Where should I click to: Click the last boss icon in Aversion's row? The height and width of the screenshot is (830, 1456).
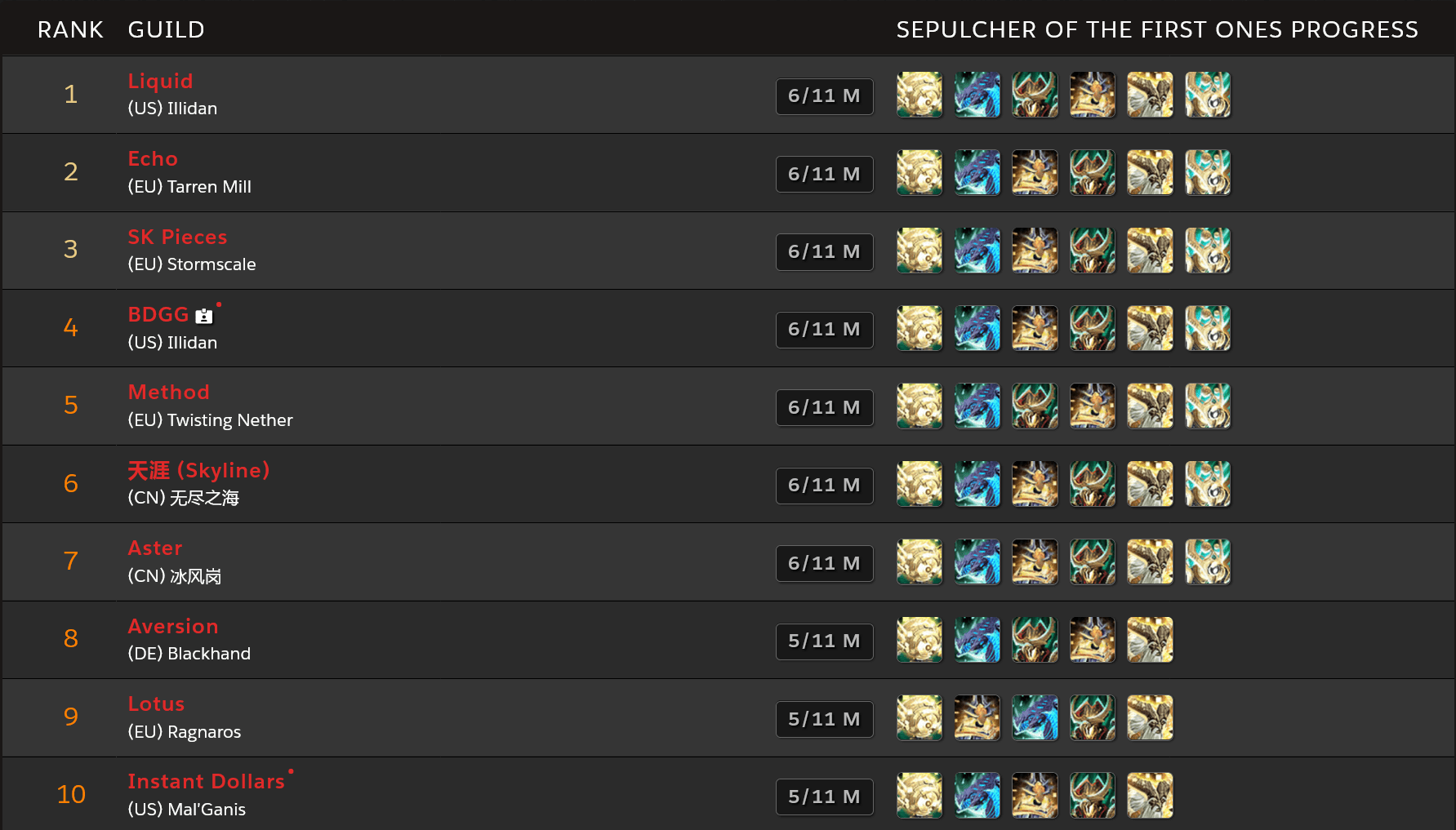tap(1150, 640)
